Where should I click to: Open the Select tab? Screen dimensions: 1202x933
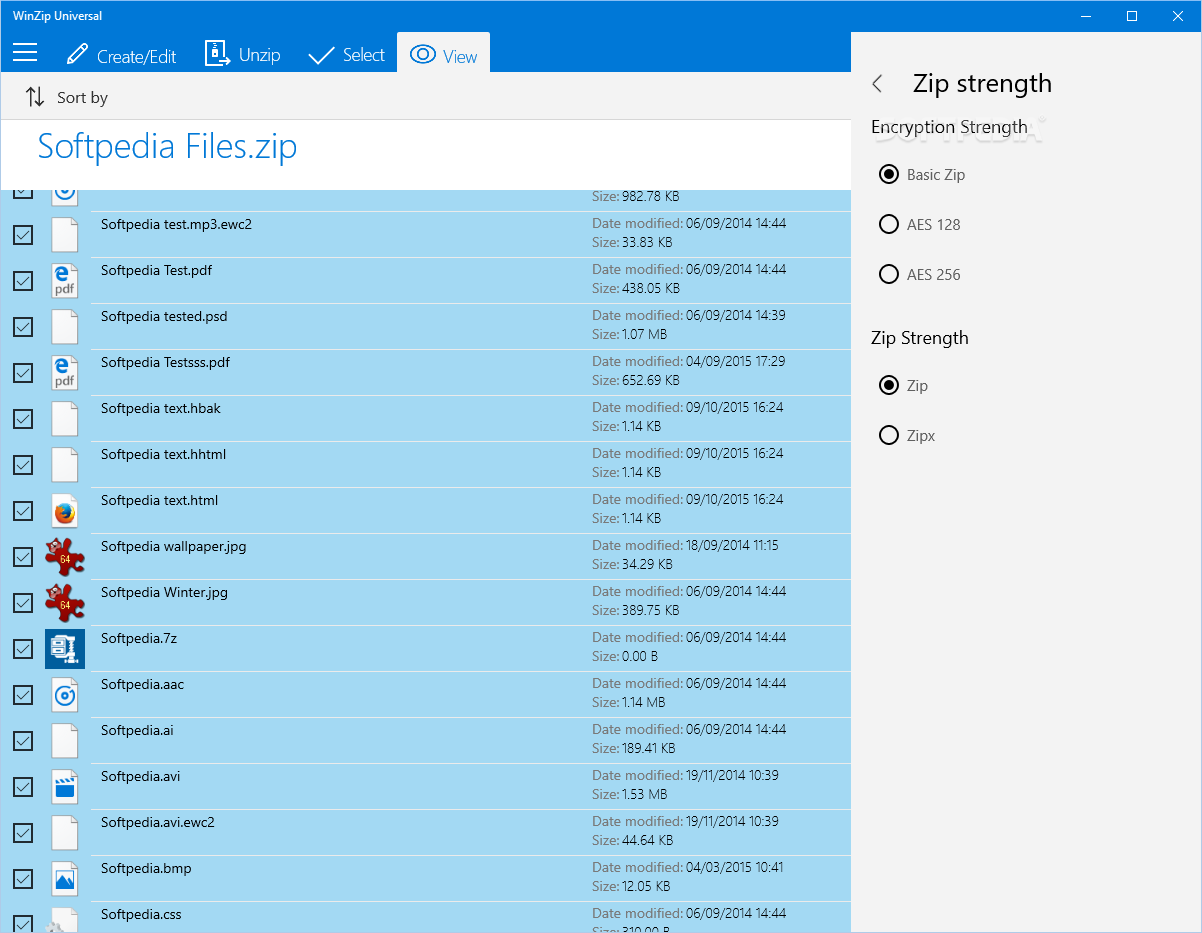tap(346, 54)
